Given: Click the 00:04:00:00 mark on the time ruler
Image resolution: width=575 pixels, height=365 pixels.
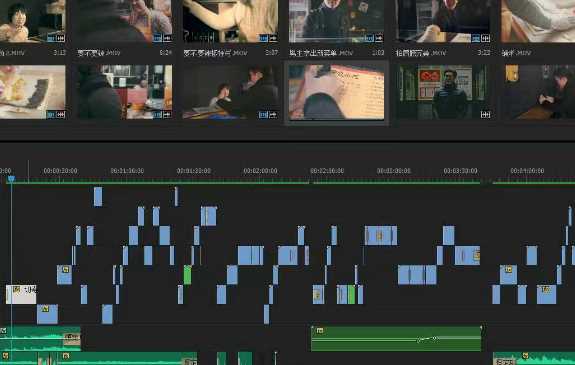Looking at the screenshot, I should (527, 171).
